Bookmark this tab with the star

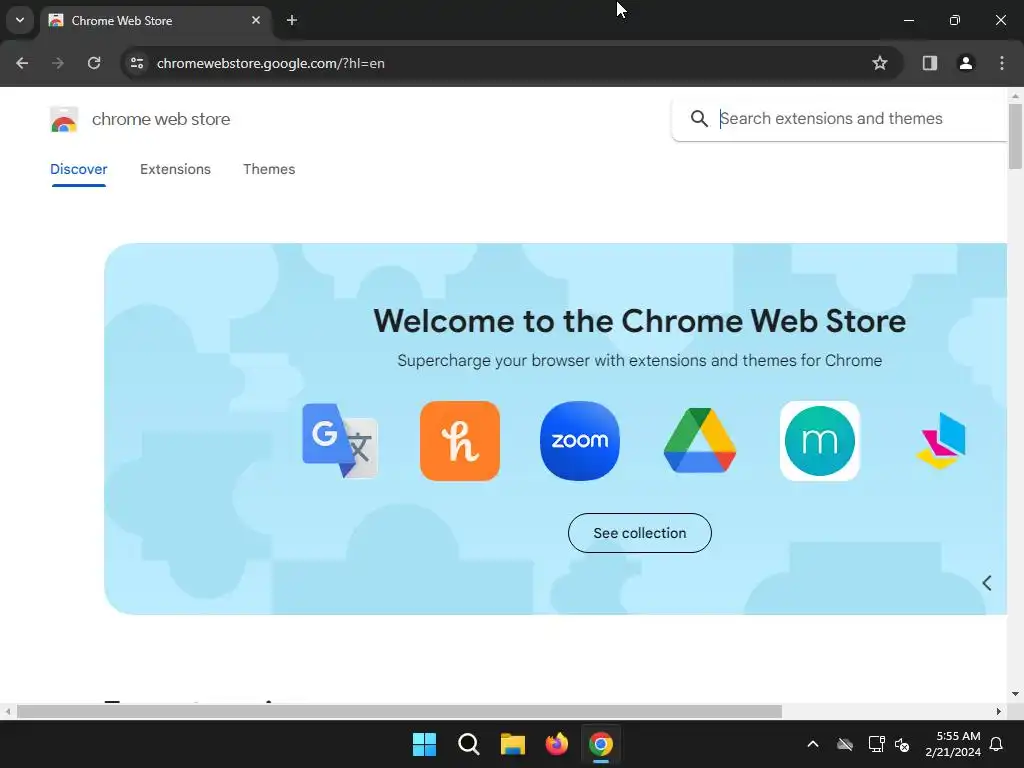[x=880, y=63]
